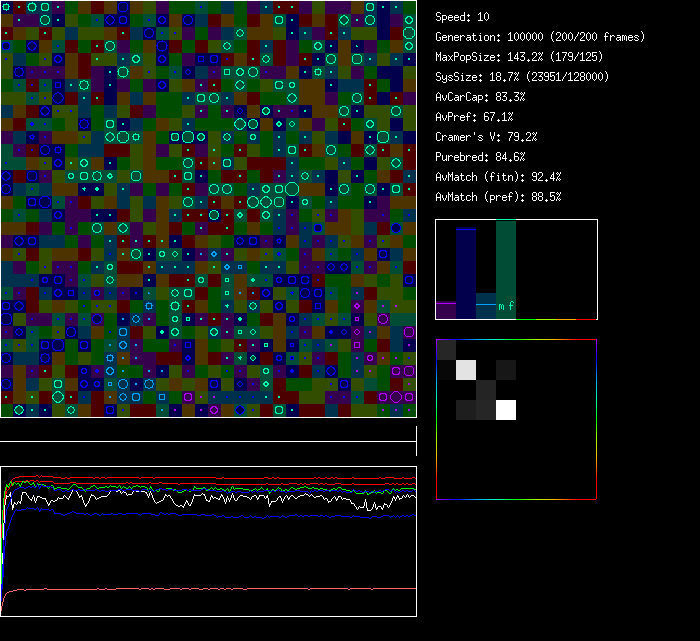
Task: Click the flat red line near graph bottom
Action: pyautogui.click(x=200, y=589)
